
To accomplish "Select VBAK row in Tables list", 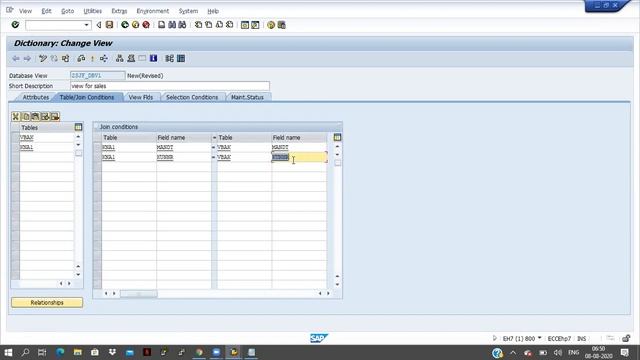I will coord(47,137).
